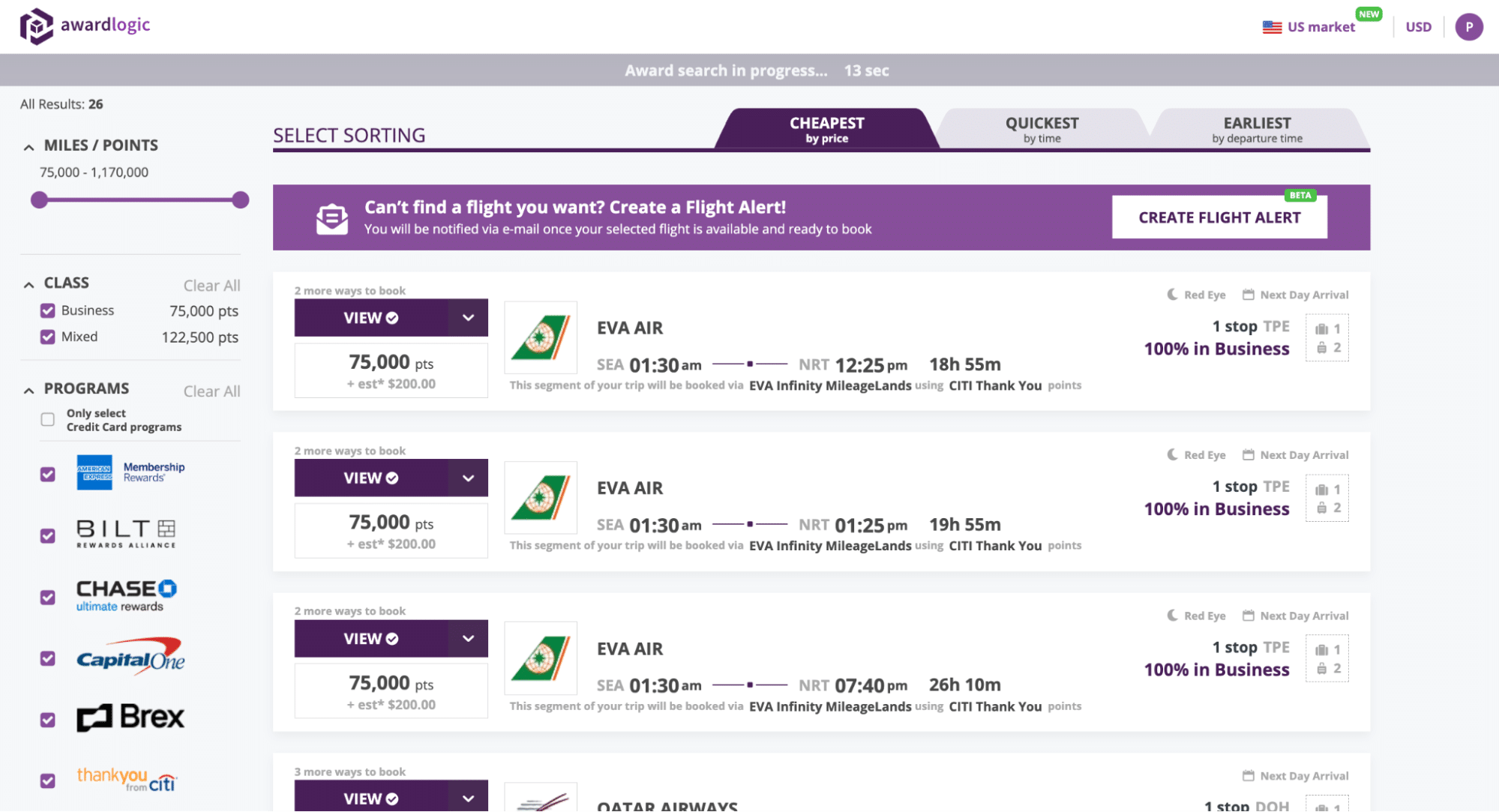This screenshot has width=1499, height=812.
Task: Uncheck the Bilt Rewards program checkbox
Action: (48, 535)
